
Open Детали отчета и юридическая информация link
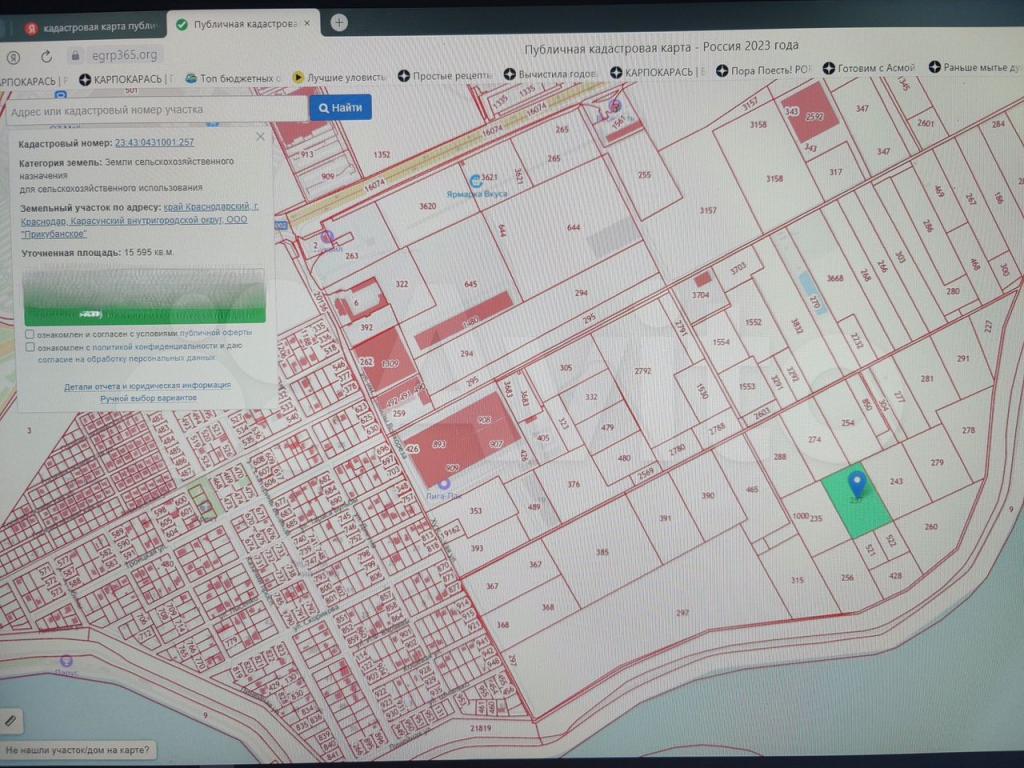pos(147,385)
